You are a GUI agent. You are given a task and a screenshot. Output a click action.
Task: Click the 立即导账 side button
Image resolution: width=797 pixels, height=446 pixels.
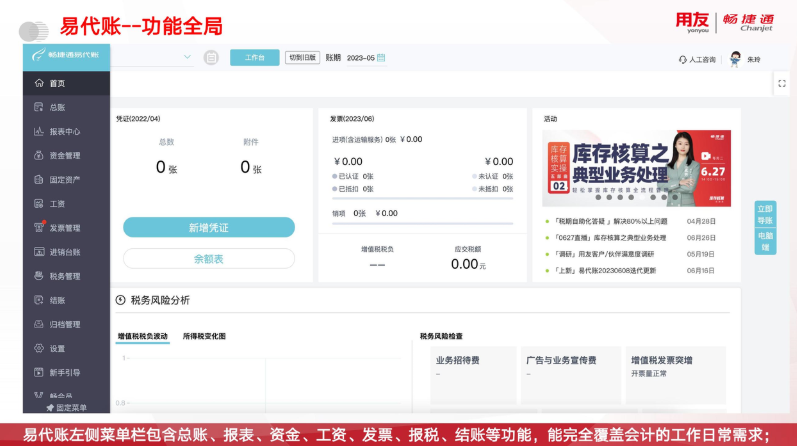point(765,215)
